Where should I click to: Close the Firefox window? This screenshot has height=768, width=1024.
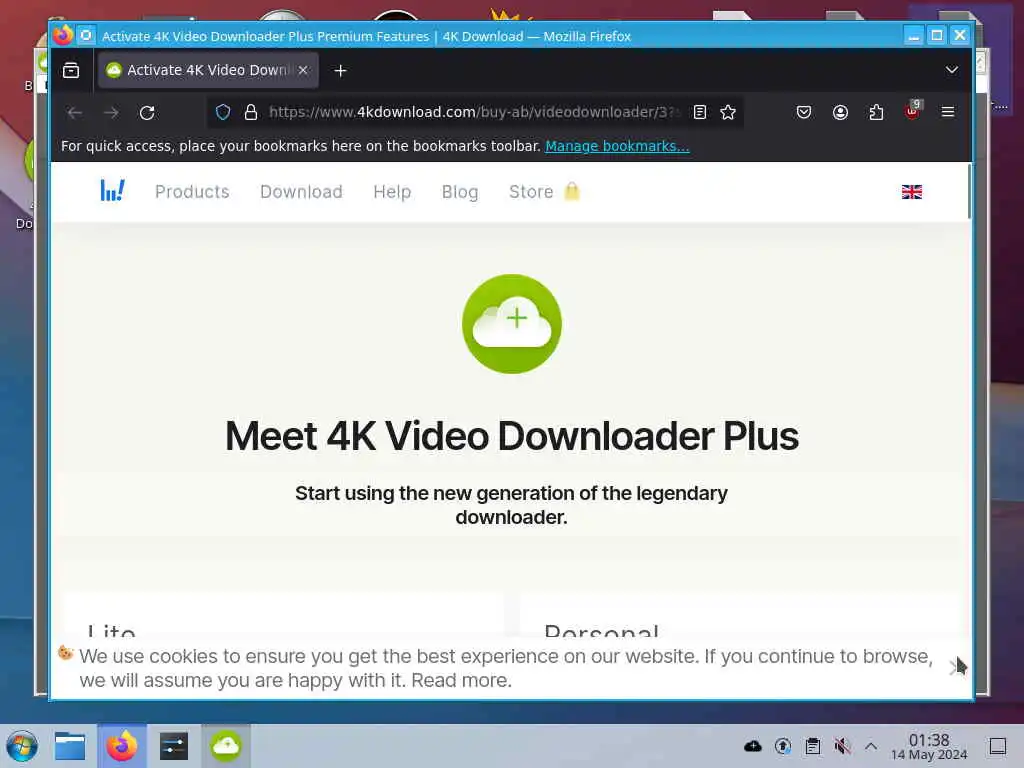(x=959, y=35)
